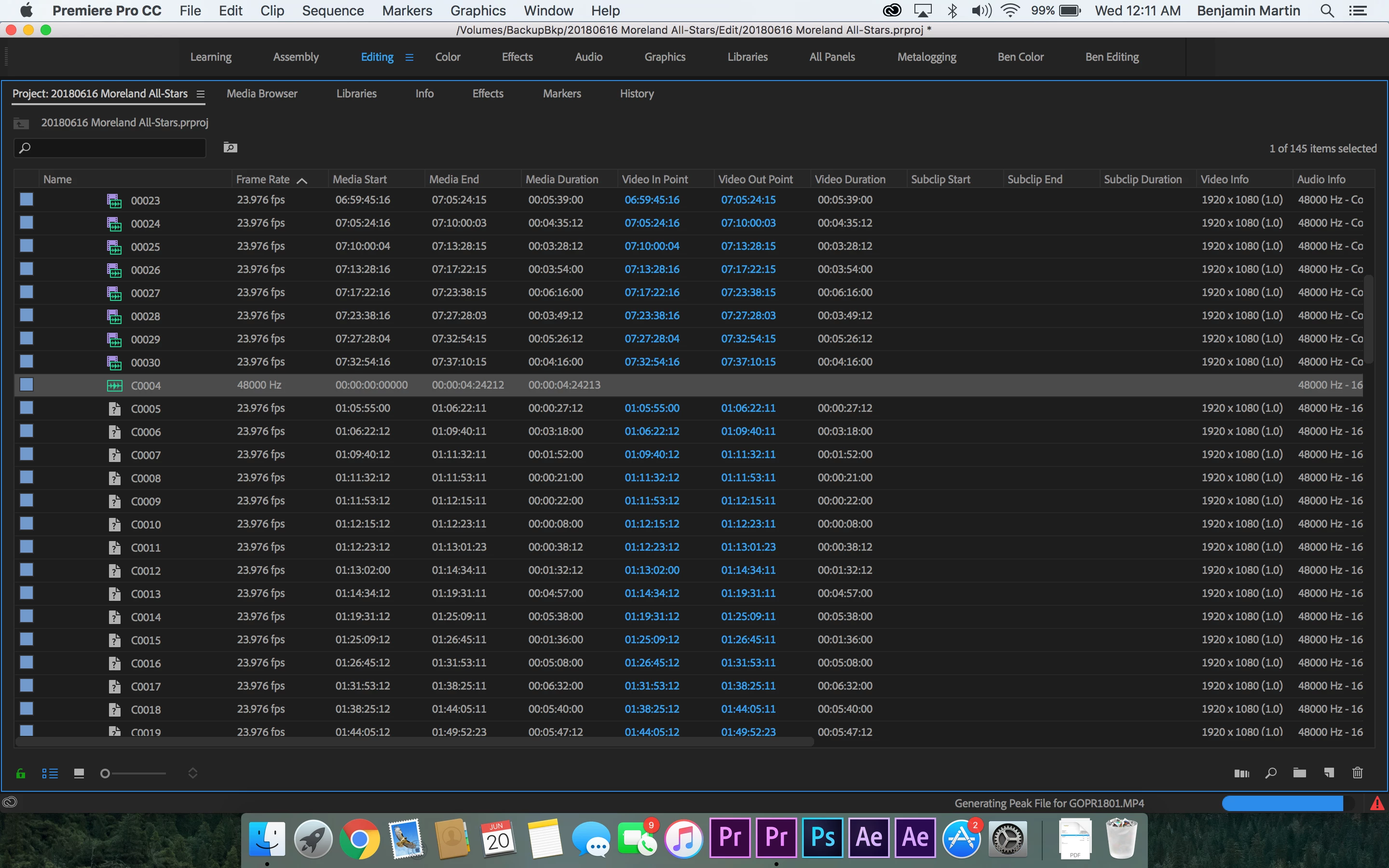Open the Project panel hamburger menu
The height and width of the screenshot is (868, 1389).
(200, 94)
